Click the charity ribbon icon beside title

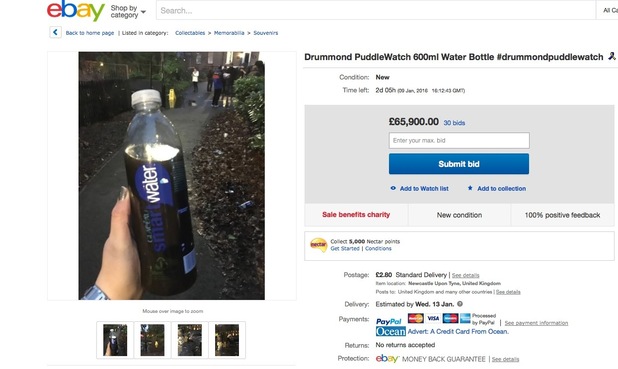(x=612, y=56)
